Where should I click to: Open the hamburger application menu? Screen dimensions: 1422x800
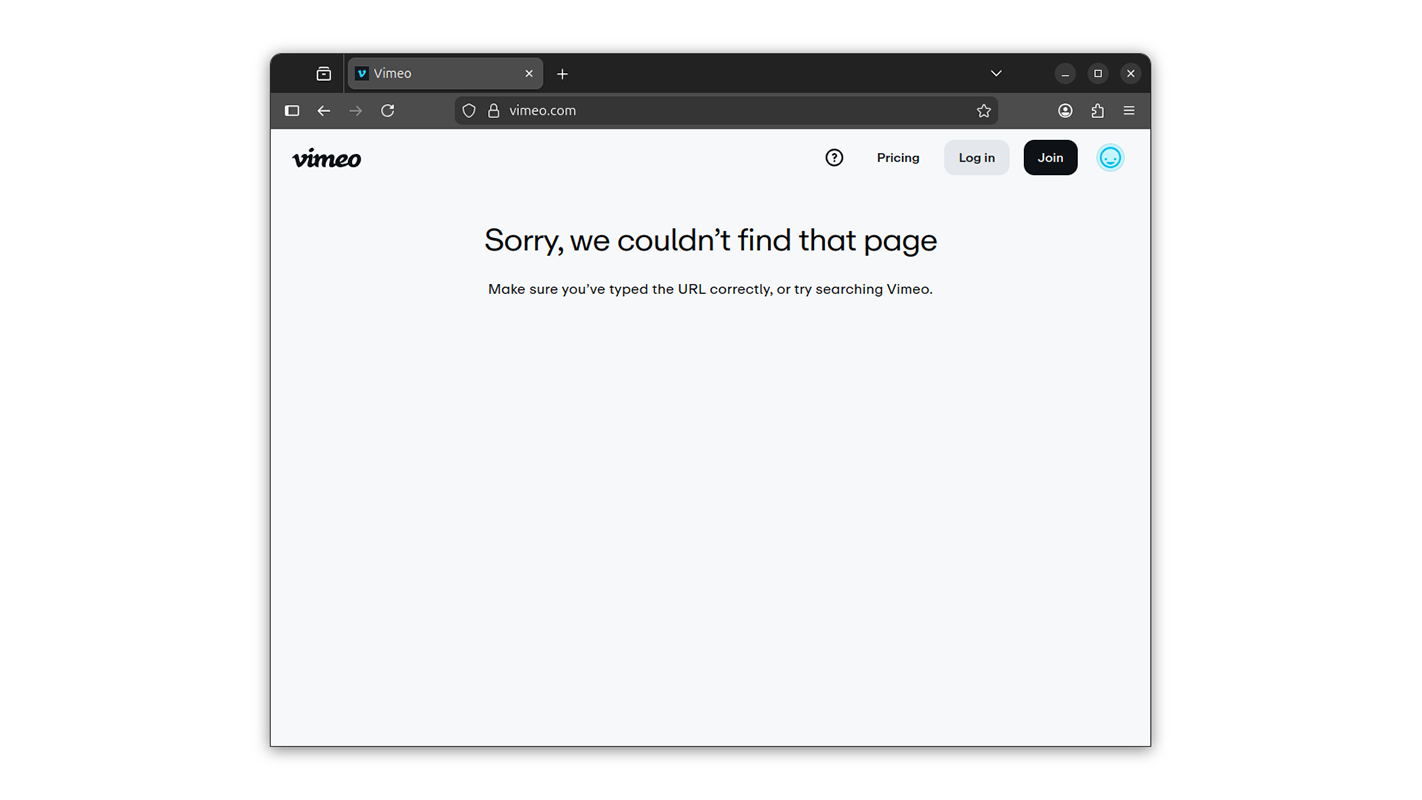pyautogui.click(x=1129, y=110)
